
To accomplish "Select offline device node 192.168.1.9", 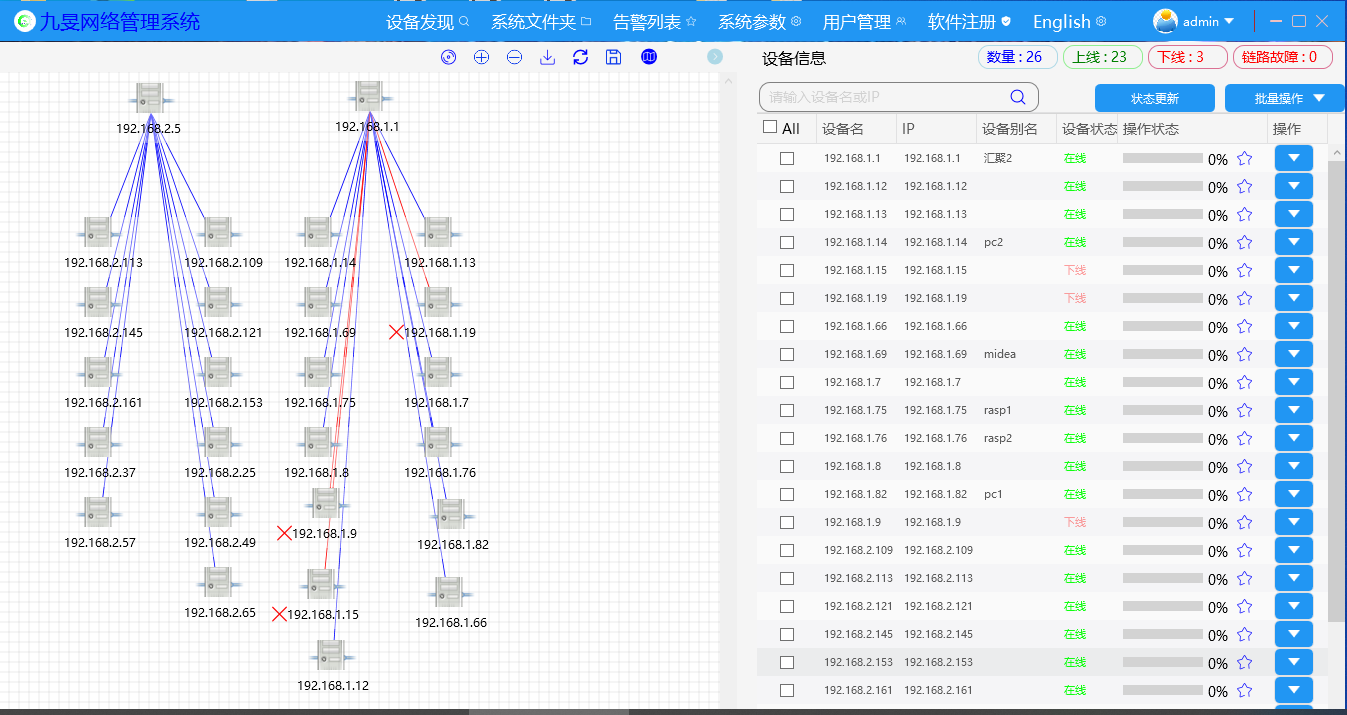I will [x=325, y=504].
